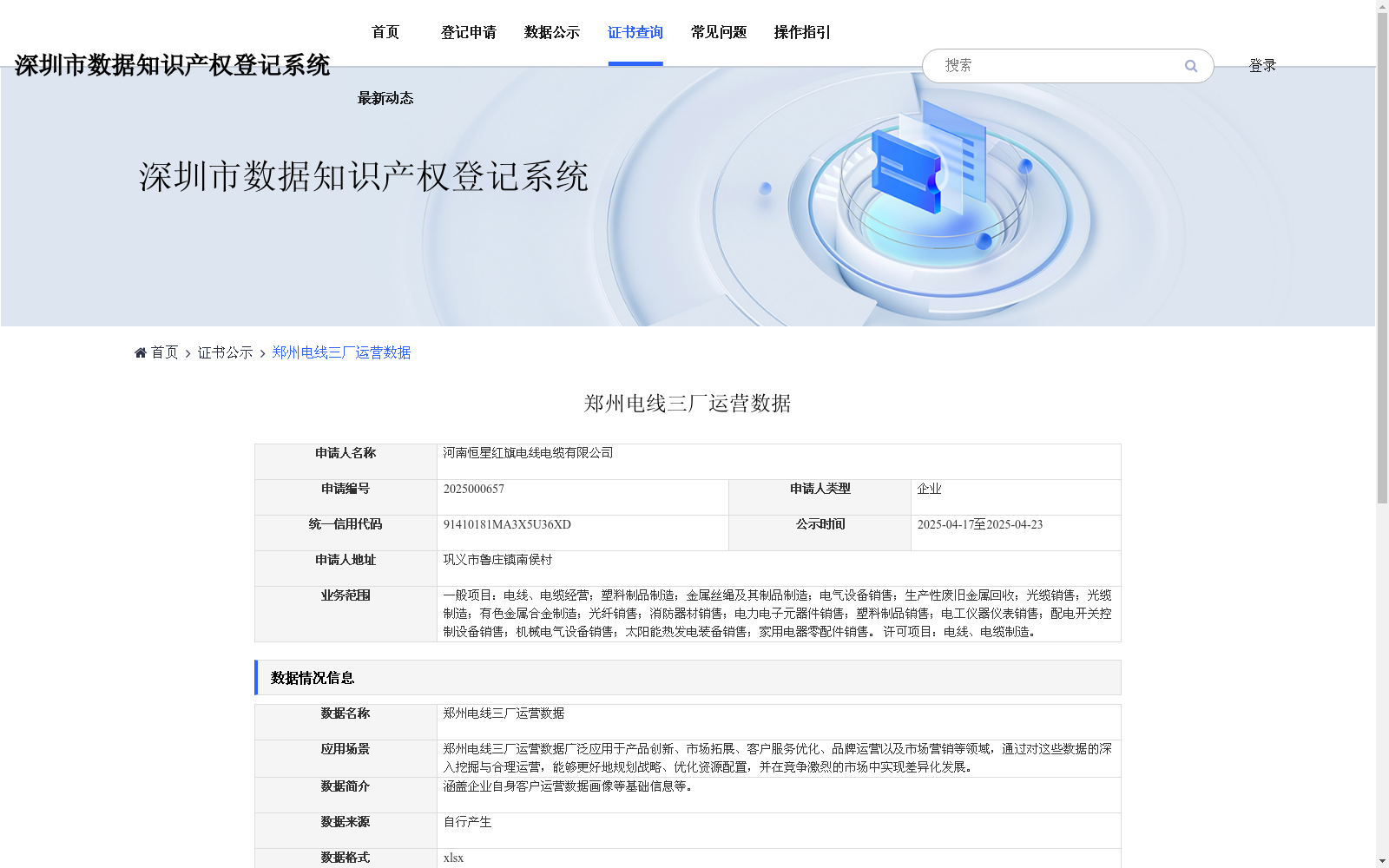Click the scrollbar up arrow
This screenshot has height=868, width=1389.
pyautogui.click(x=1382, y=7)
